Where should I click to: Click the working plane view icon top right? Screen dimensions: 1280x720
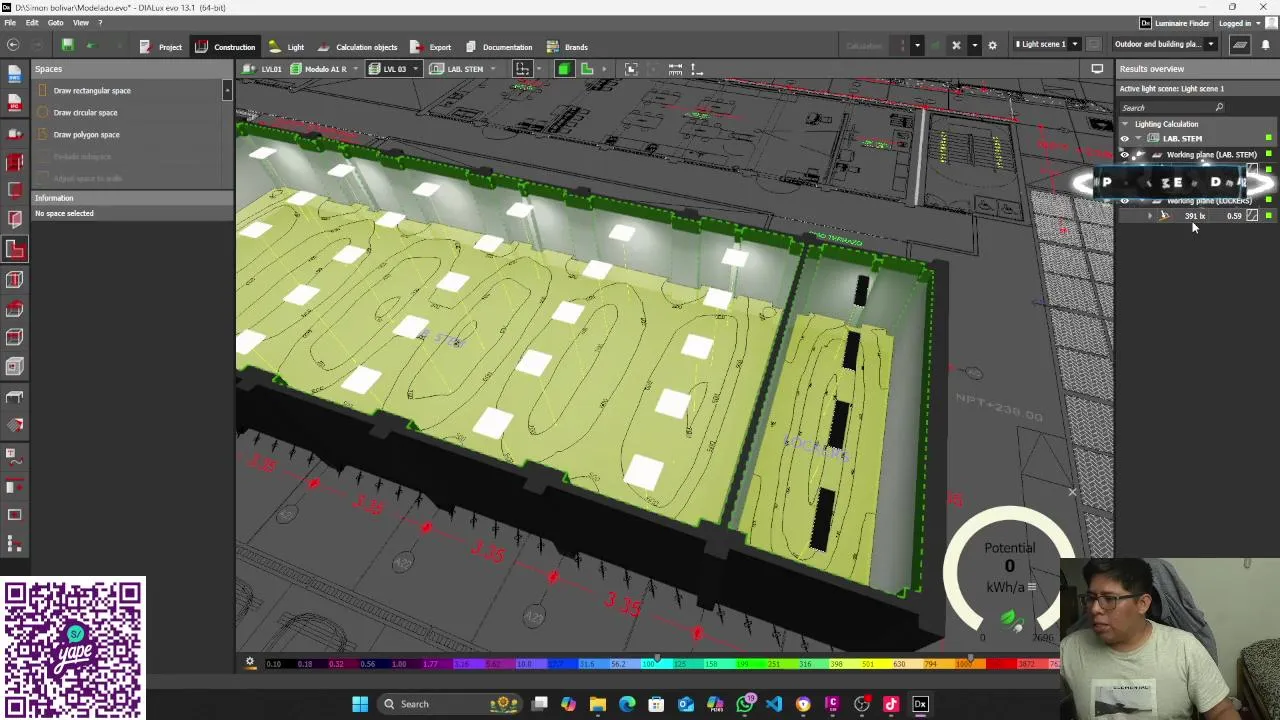[x=1240, y=44]
